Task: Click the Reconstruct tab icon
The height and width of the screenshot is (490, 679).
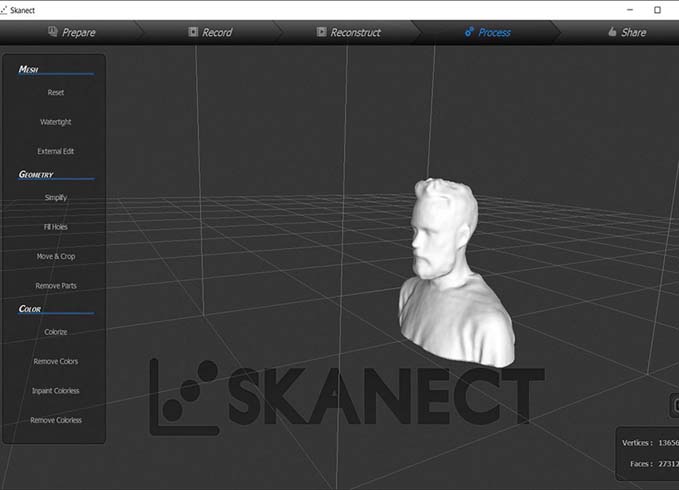Action: (321, 32)
